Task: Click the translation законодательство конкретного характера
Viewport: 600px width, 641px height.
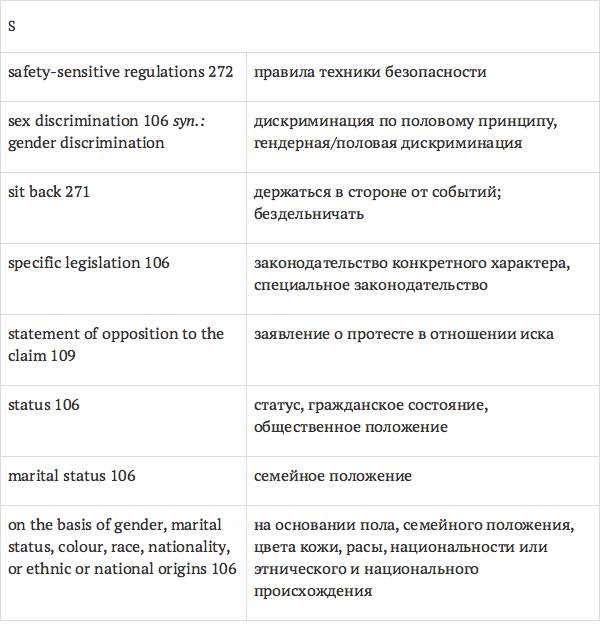Action: 411,263
